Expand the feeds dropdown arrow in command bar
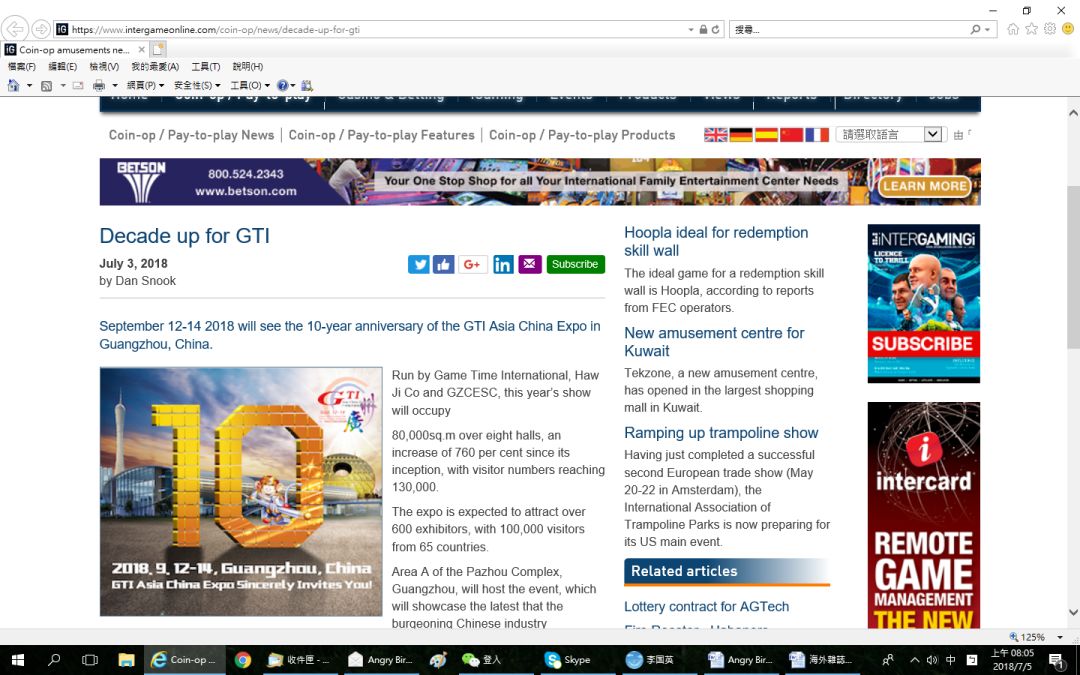The height and width of the screenshot is (675, 1080). pyautogui.click(x=63, y=85)
